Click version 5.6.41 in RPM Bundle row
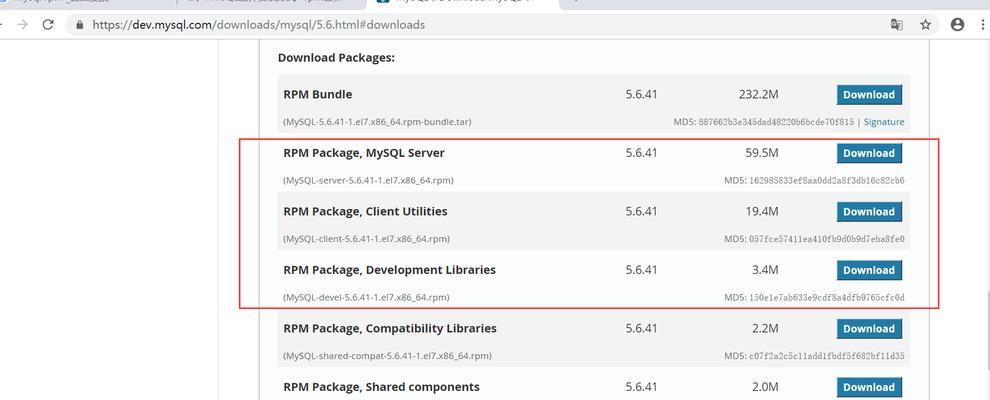The height and width of the screenshot is (400, 990). point(641,95)
